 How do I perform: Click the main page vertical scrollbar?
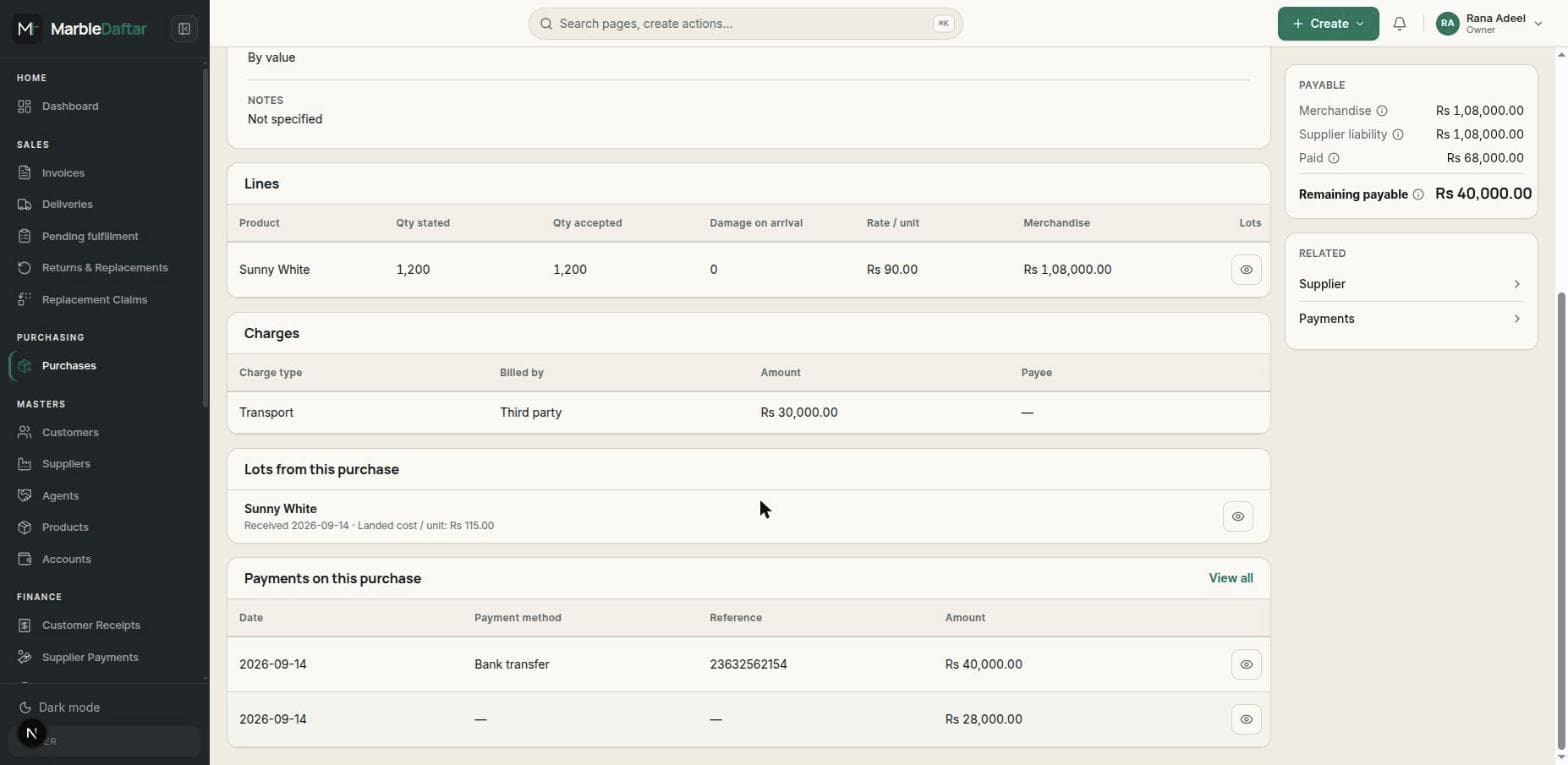pyautogui.click(x=1562, y=520)
